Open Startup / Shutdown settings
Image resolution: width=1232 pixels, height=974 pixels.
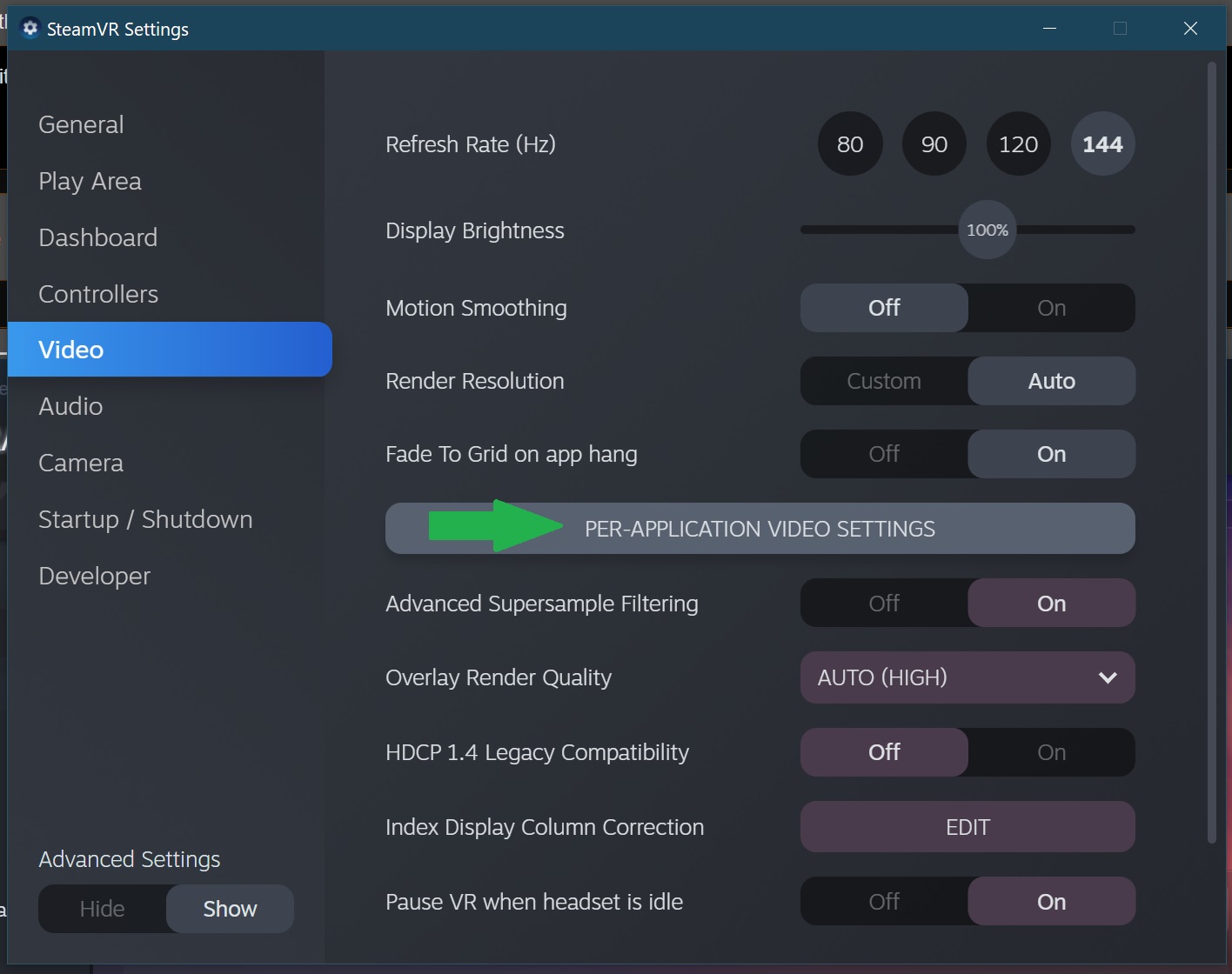(x=145, y=519)
